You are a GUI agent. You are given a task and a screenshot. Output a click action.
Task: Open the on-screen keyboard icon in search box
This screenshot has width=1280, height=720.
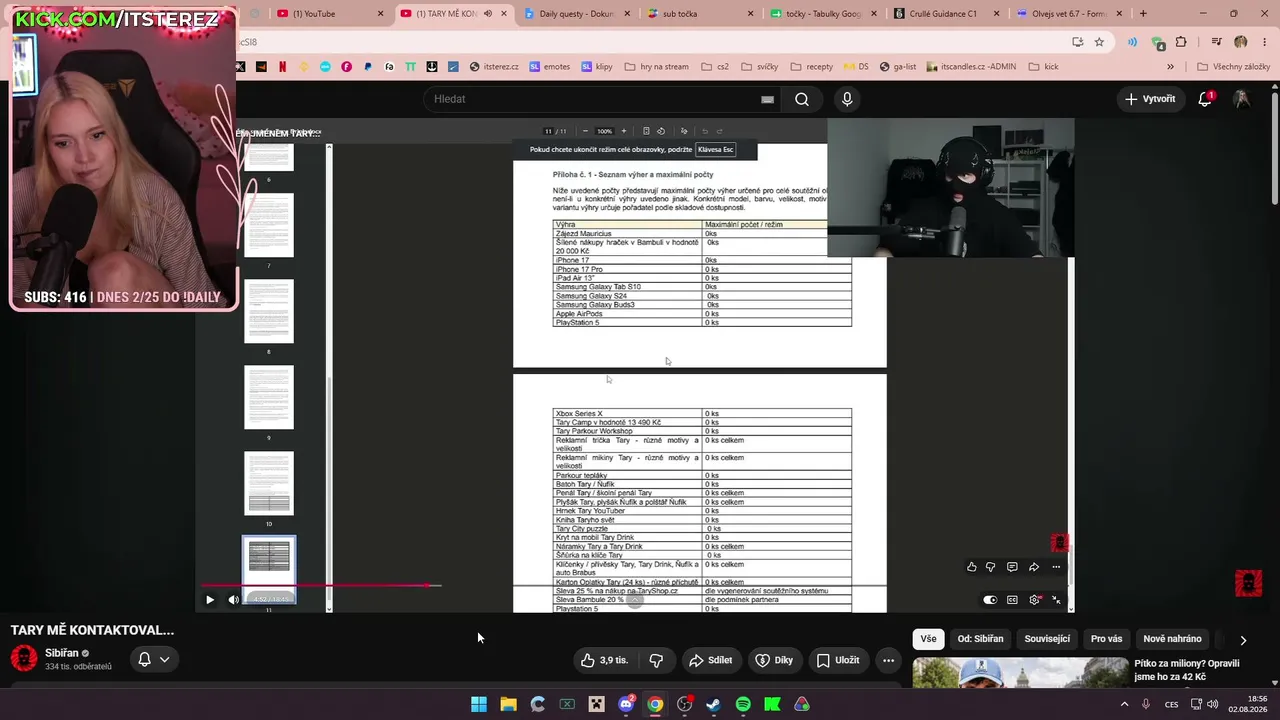click(767, 99)
